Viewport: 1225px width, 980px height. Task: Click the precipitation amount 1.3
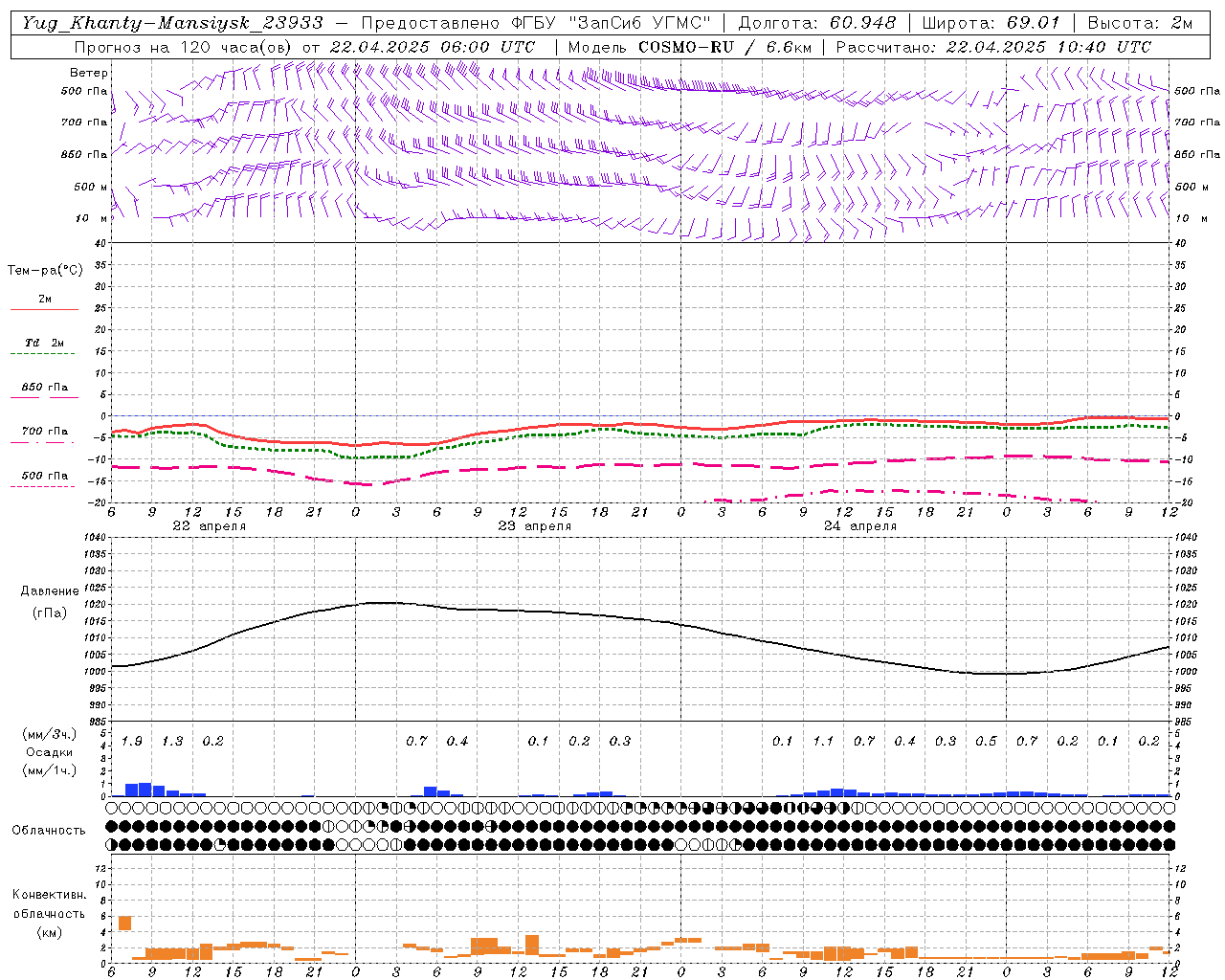point(172,741)
